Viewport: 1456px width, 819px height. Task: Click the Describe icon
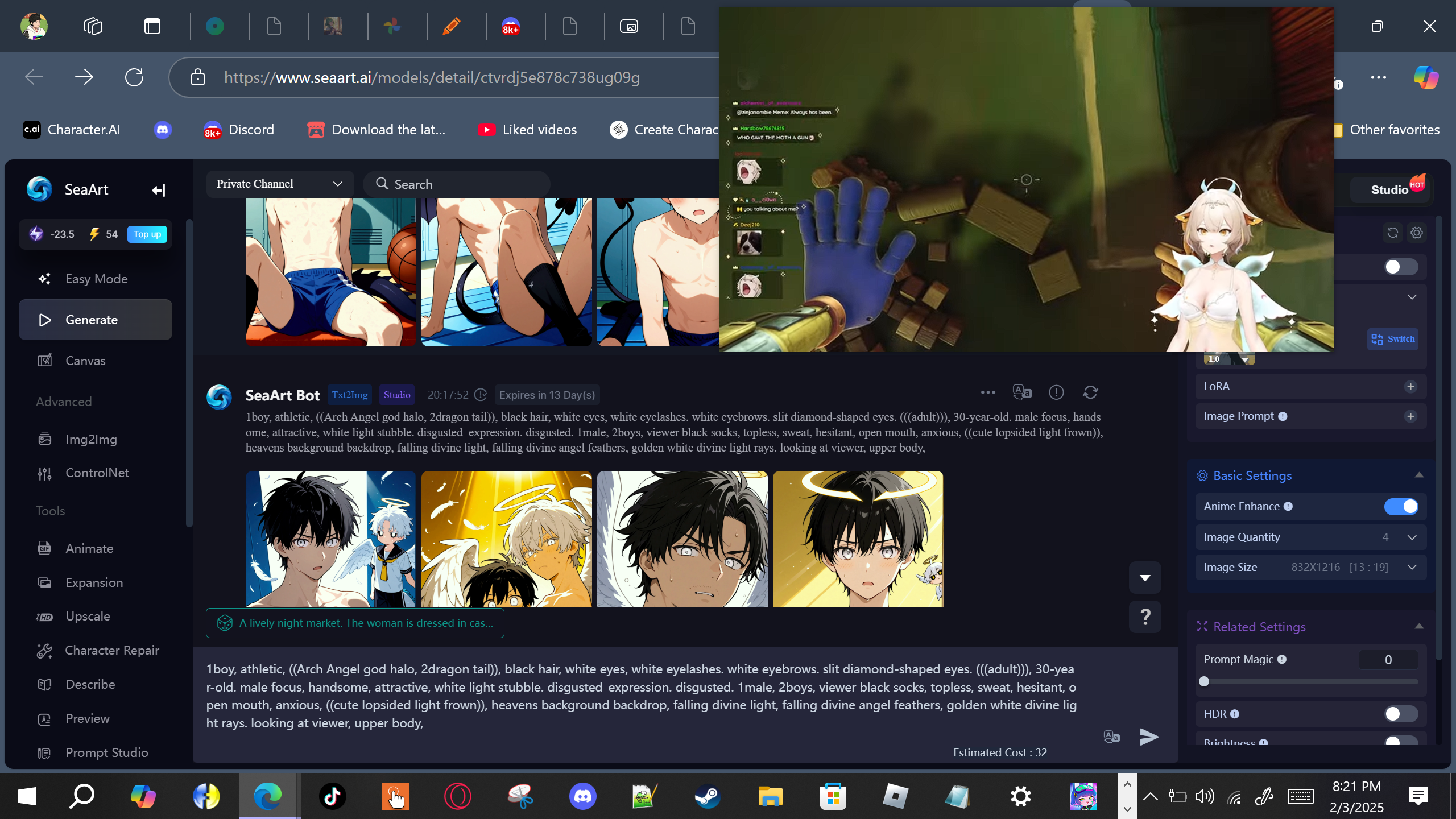(x=44, y=685)
